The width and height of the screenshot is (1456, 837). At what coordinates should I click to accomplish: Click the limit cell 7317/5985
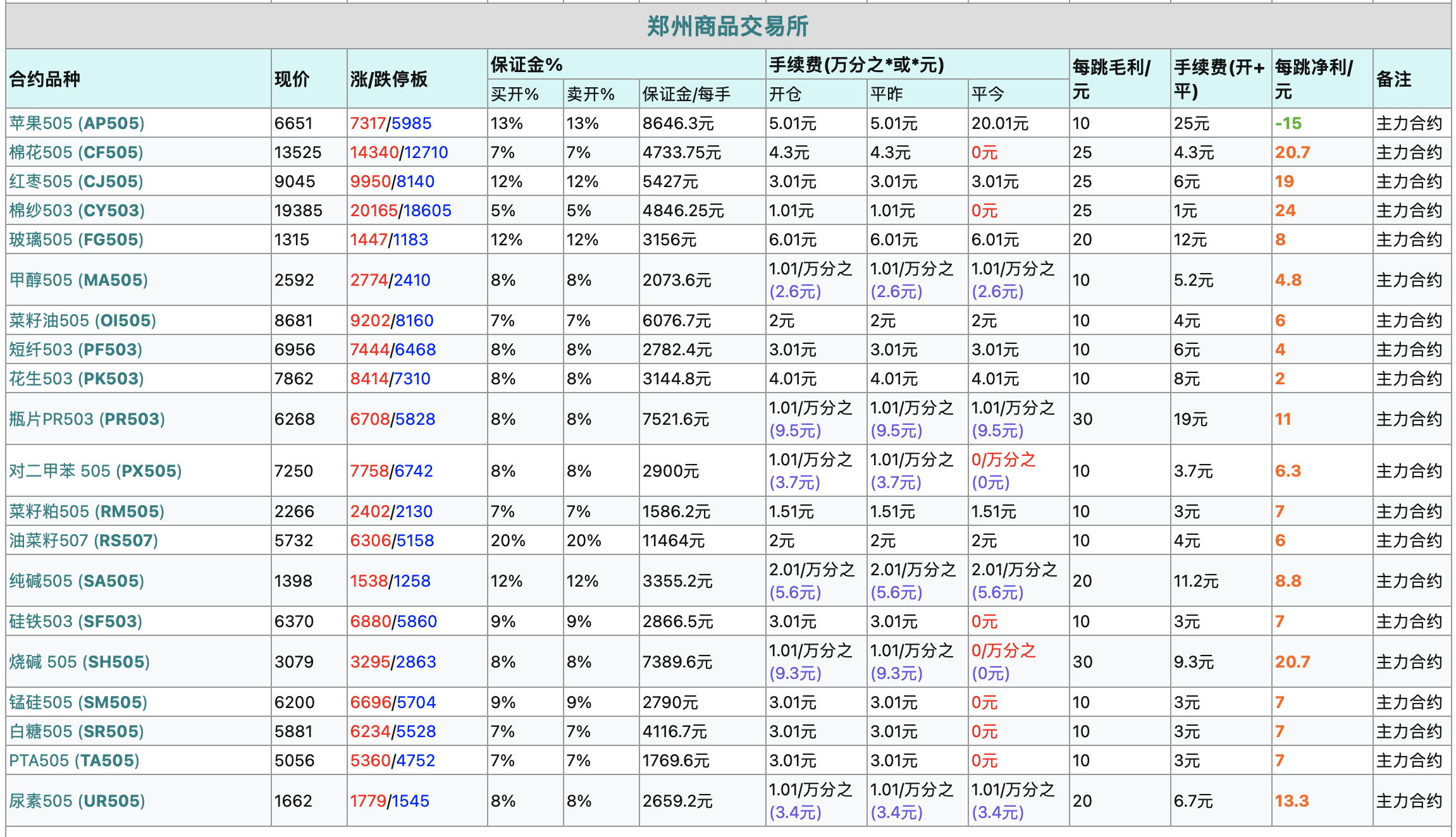pos(391,123)
